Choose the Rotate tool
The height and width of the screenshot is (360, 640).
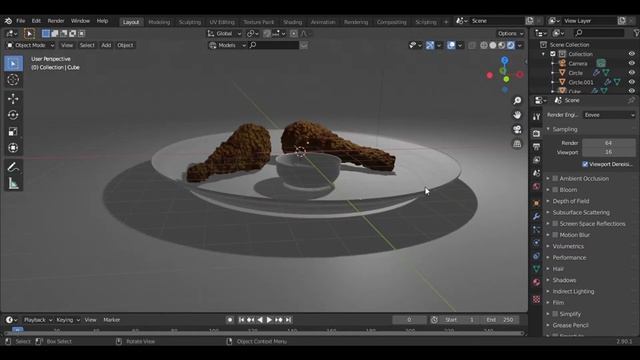coord(13,115)
